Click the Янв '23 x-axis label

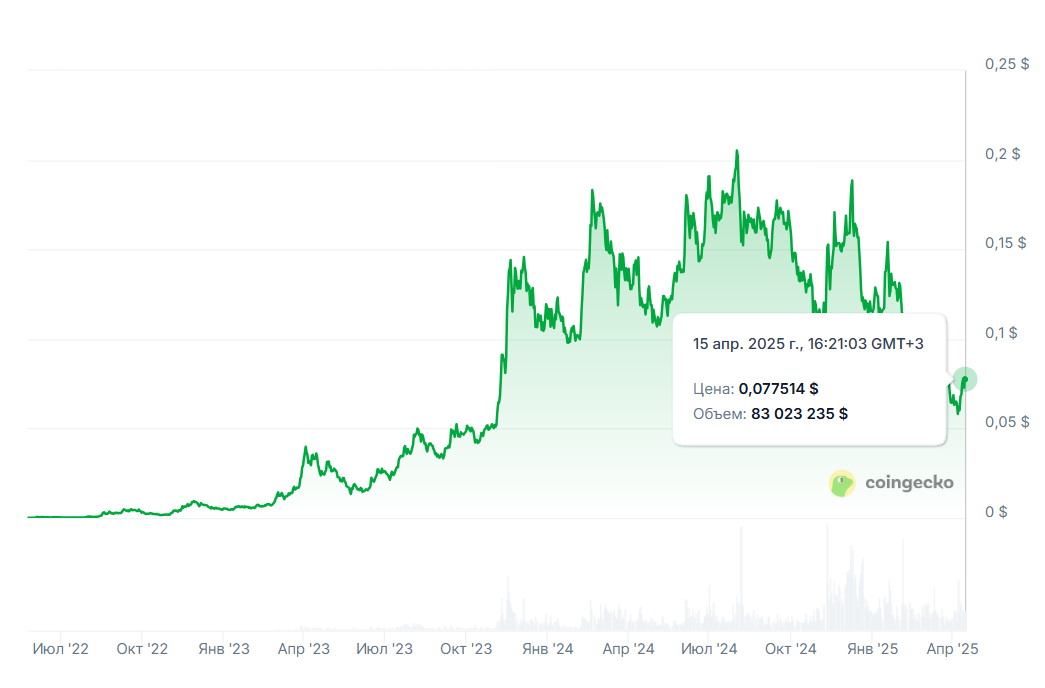(x=223, y=649)
